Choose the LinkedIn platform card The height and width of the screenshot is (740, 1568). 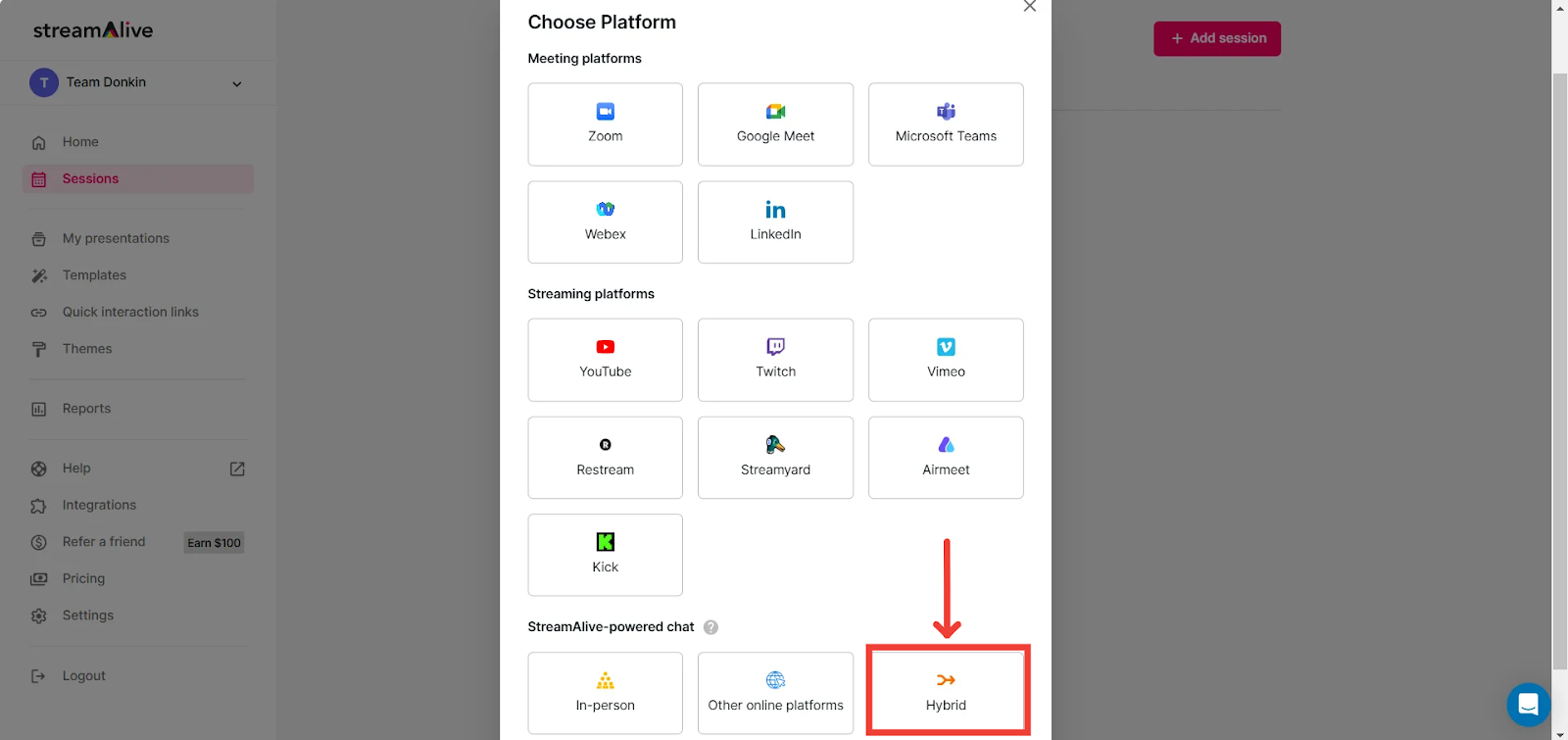tap(775, 222)
